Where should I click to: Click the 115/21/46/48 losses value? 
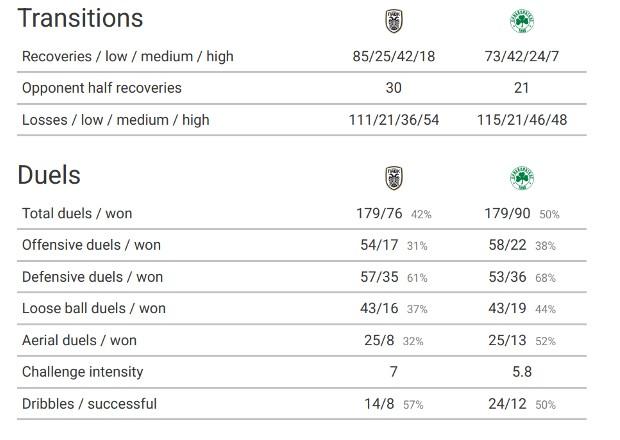tap(522, 120)
